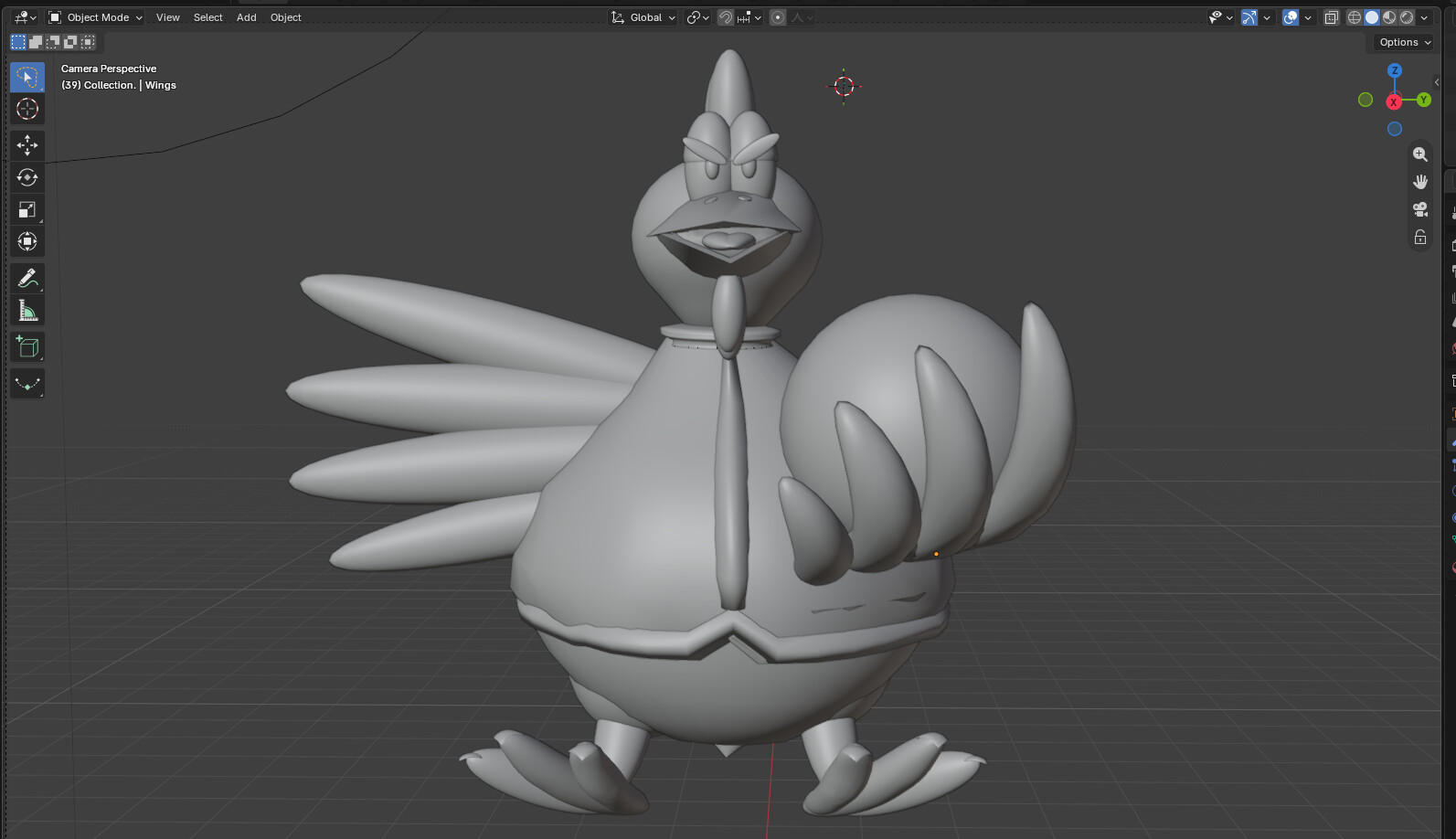Expand the Options dropdown
This screenshot has height=839, width=1456.
[1405, 42]
